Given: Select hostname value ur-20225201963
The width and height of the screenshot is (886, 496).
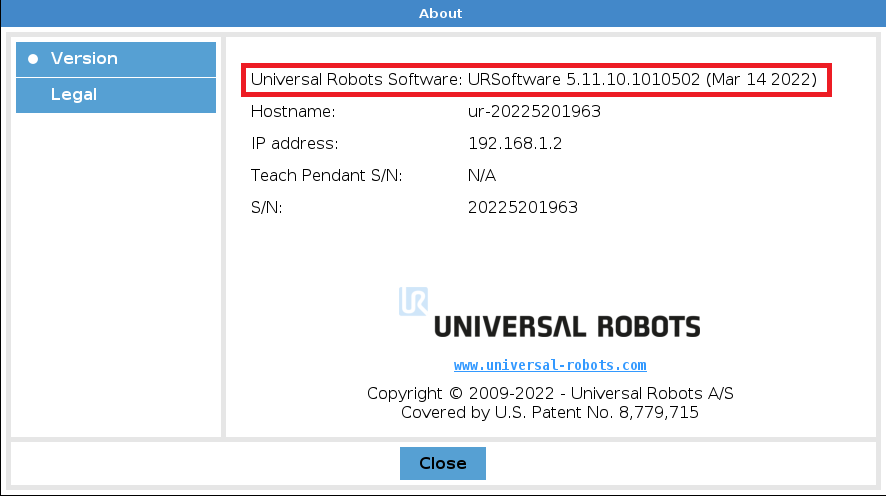Looking at the screenshot, I should (534, 111).
